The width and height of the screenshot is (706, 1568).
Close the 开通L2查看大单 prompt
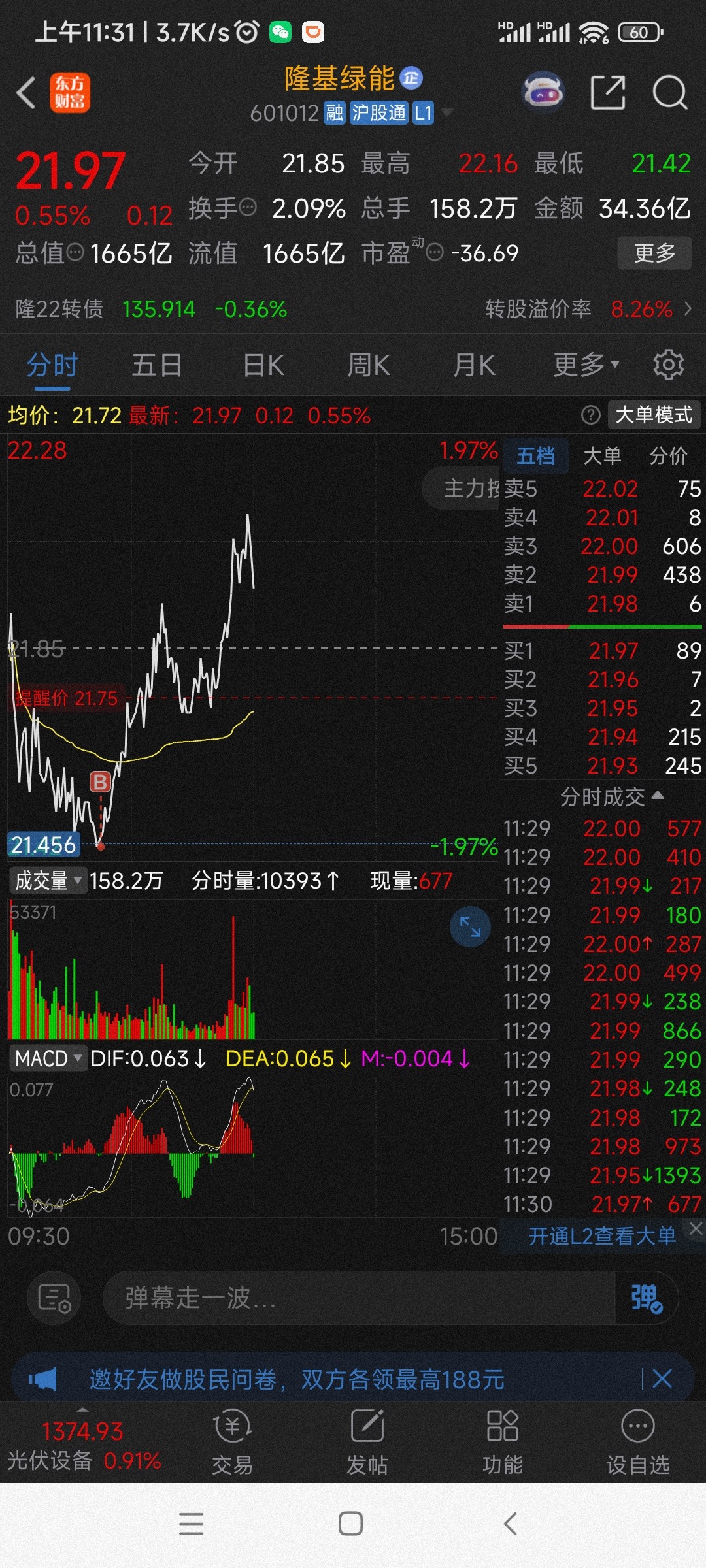point(696,1228)
